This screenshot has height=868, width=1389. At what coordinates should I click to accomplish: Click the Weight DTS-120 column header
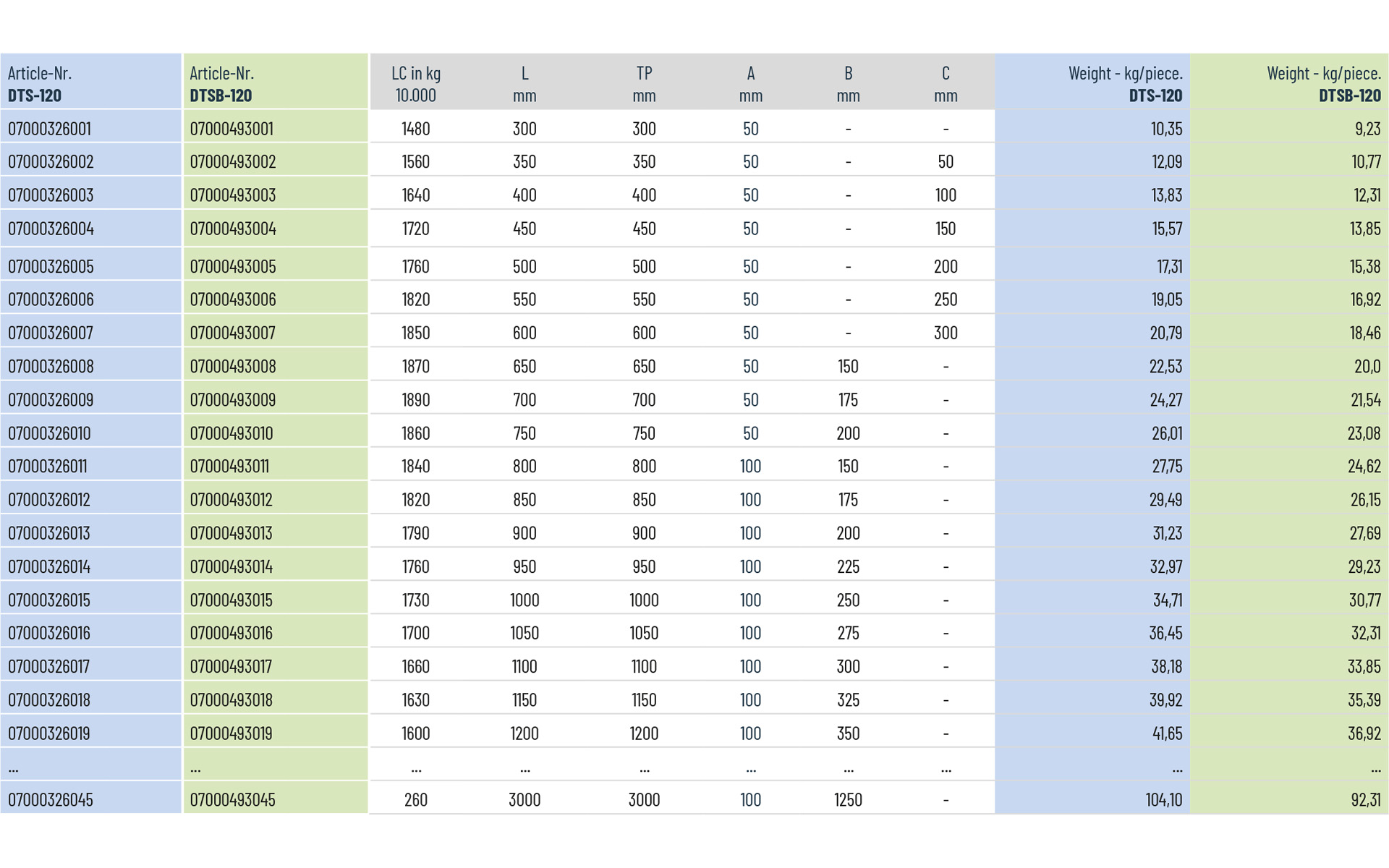coord(1125,84)
